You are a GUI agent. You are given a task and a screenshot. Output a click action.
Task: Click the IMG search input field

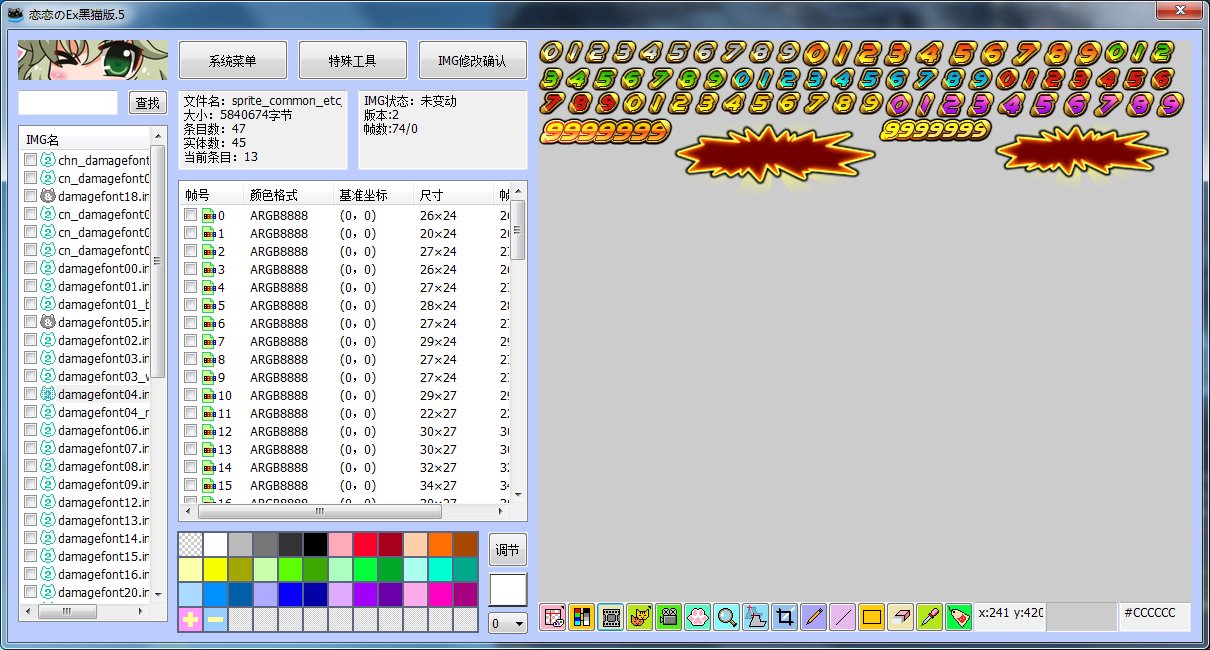[68, 103]
